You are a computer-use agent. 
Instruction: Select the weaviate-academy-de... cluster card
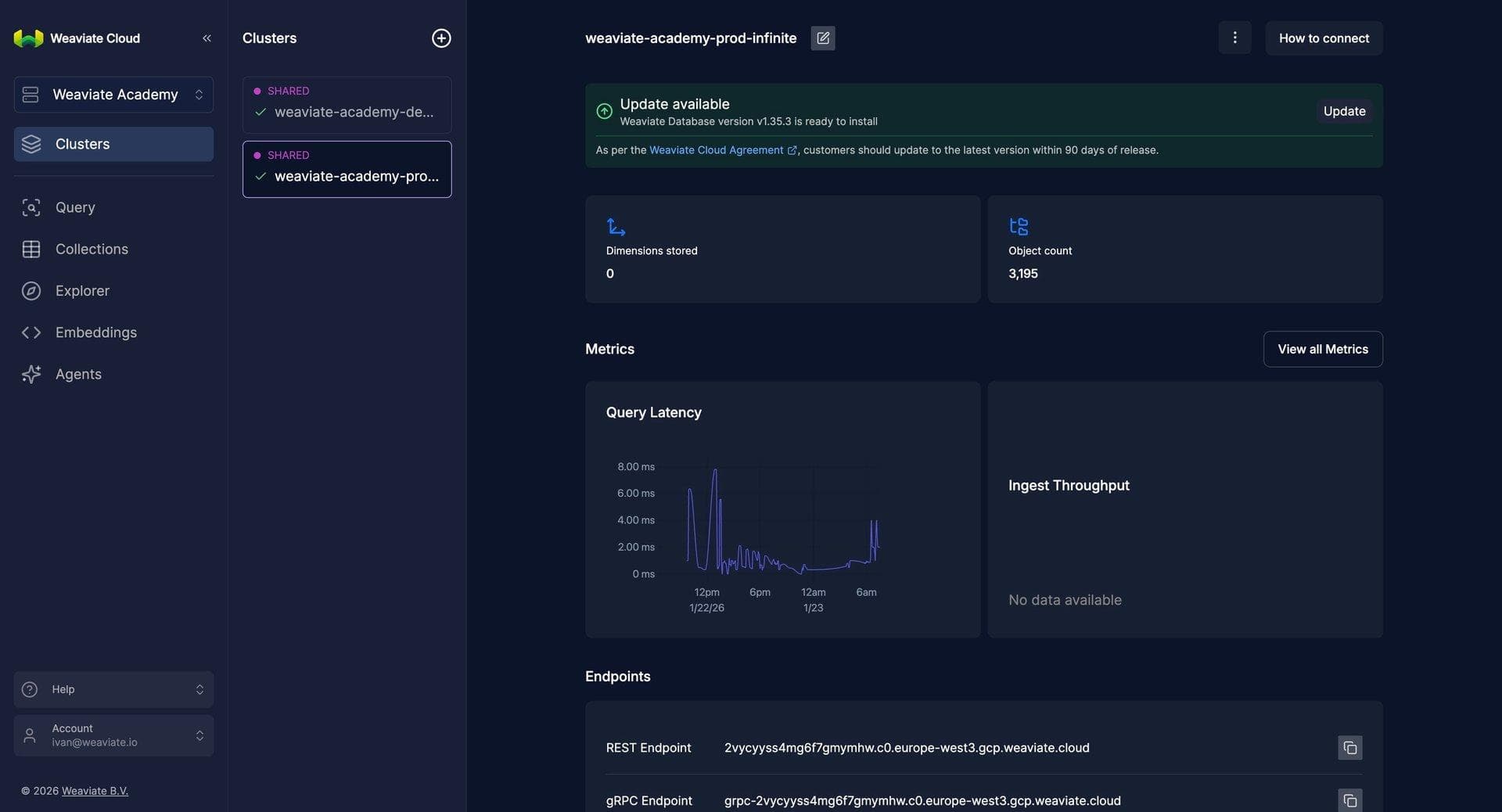click(x=347, y=105)
